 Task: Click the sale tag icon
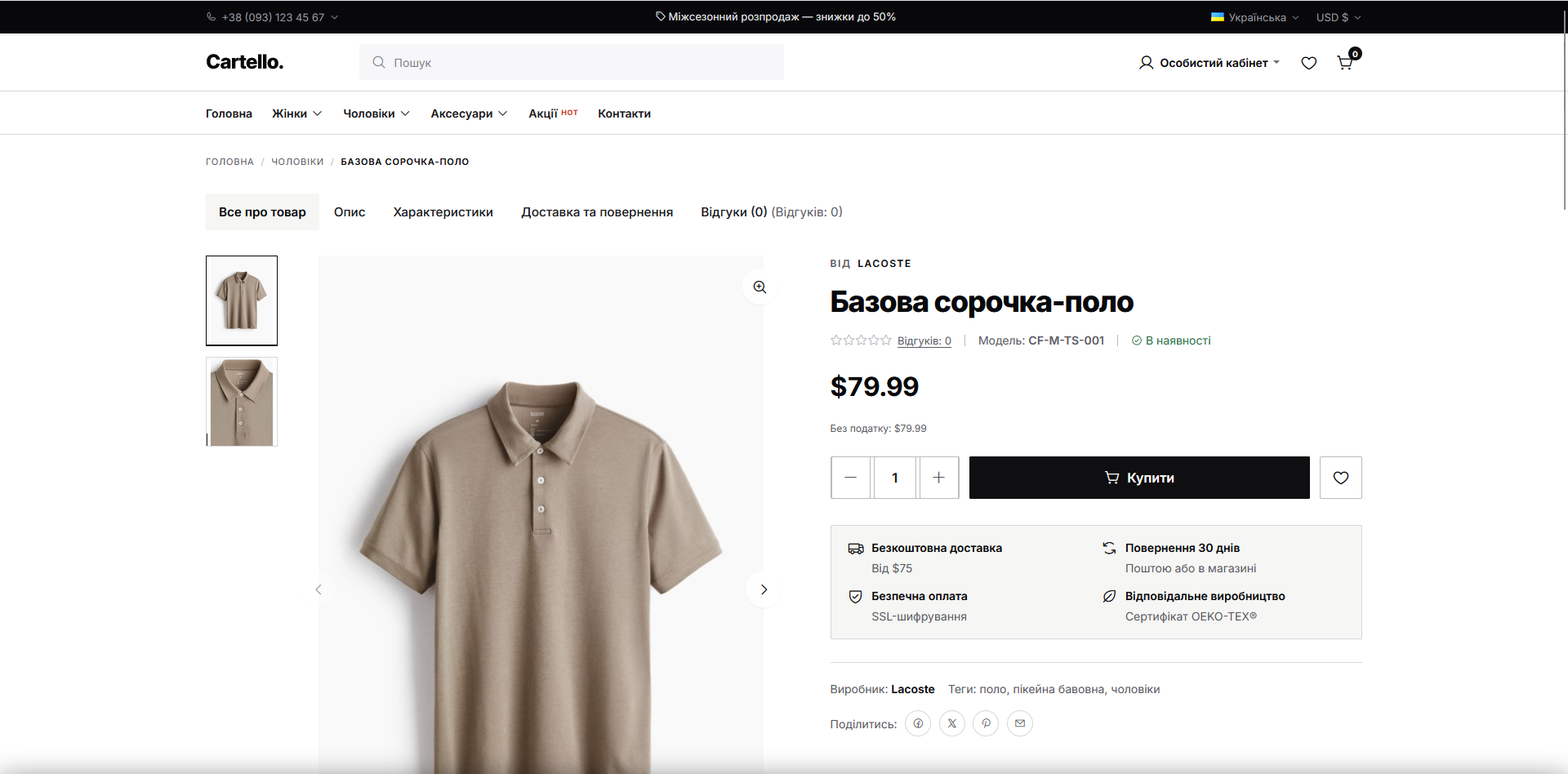pyautogui.click(x=661, y=16)
